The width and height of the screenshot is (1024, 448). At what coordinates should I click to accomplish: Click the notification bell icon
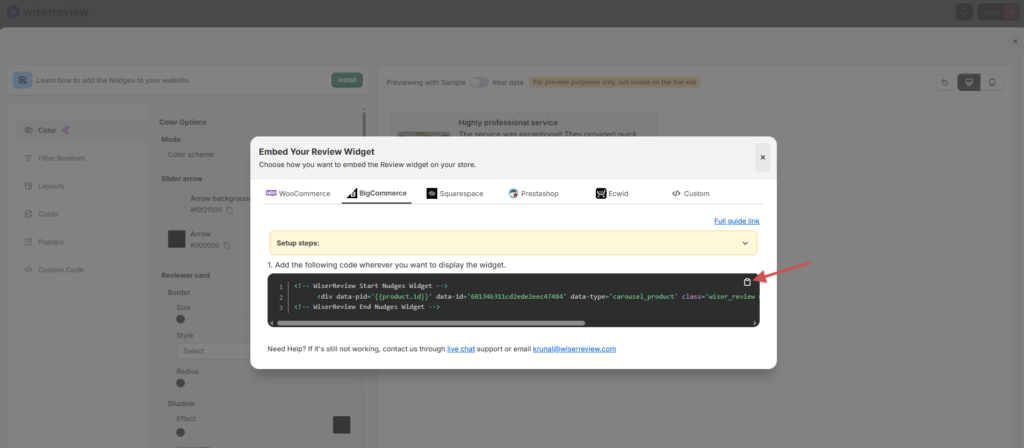964,12
